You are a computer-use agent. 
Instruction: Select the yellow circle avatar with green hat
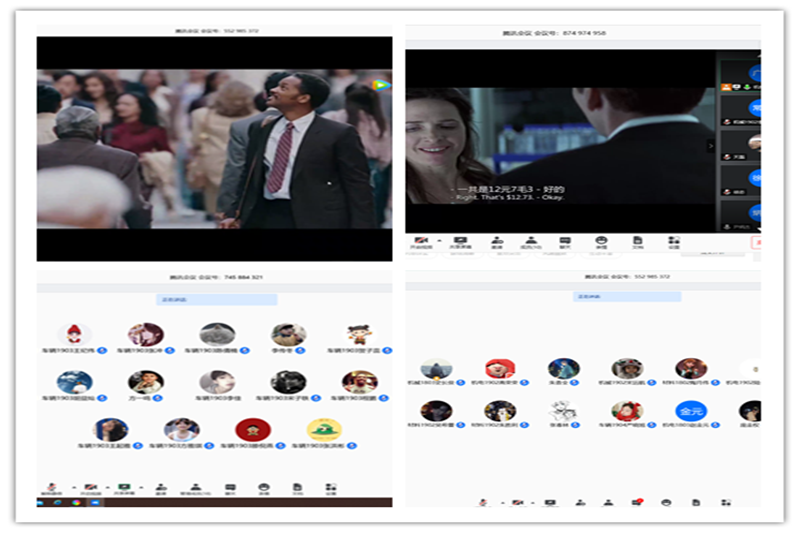324,429
